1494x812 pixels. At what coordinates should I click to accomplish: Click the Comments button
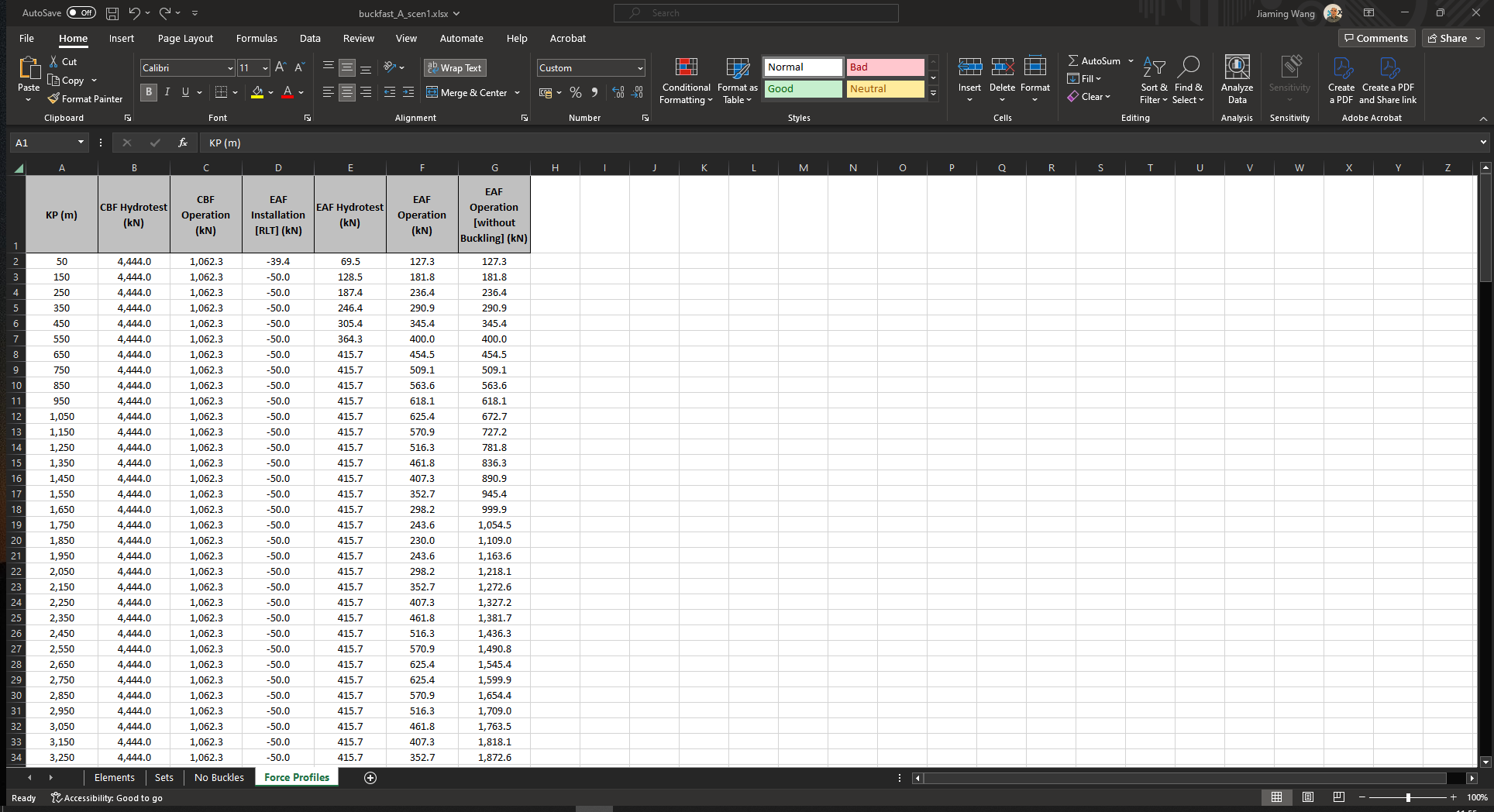pyautogui.click(x=1376, y=38)
